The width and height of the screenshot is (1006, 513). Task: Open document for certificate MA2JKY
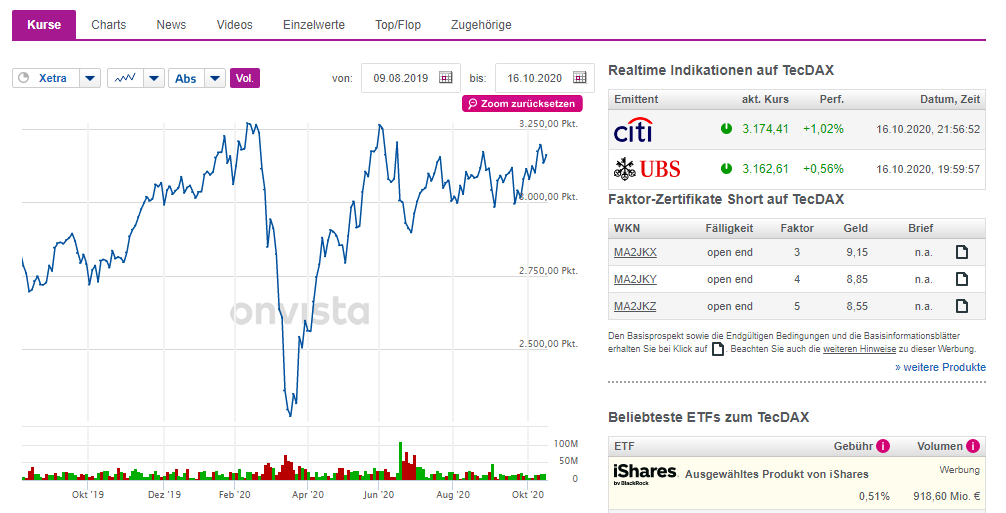[x=962, y=279]
